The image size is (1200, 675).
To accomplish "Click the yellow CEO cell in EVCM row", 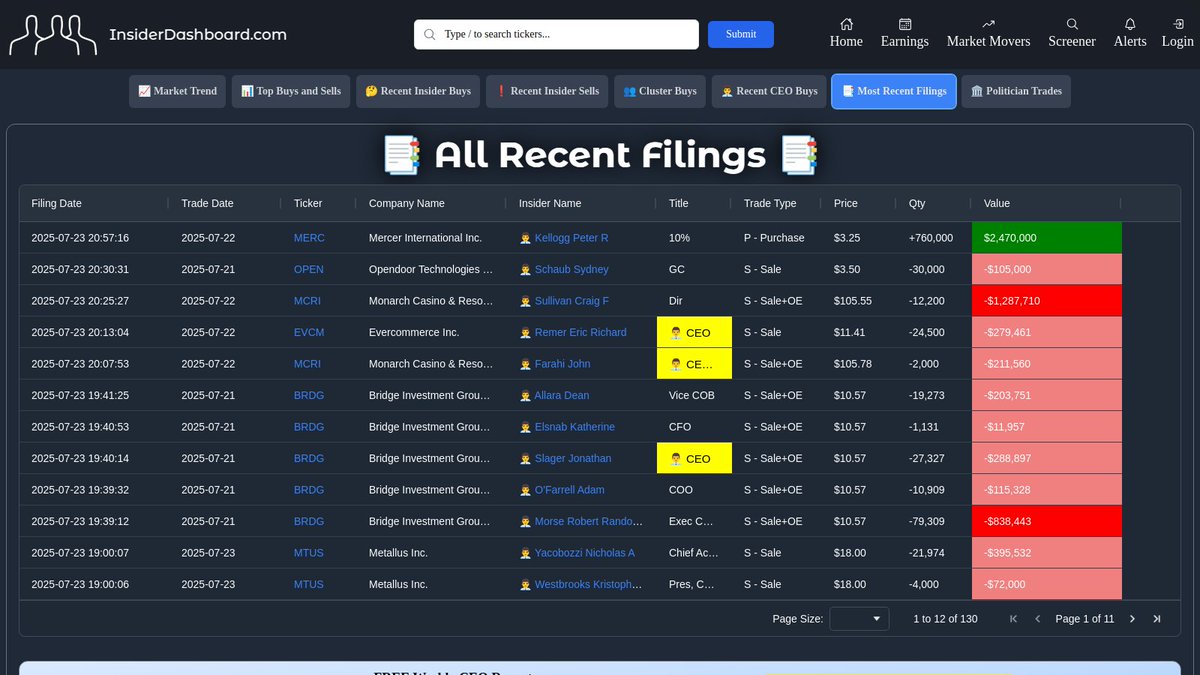I will [694, 332].
